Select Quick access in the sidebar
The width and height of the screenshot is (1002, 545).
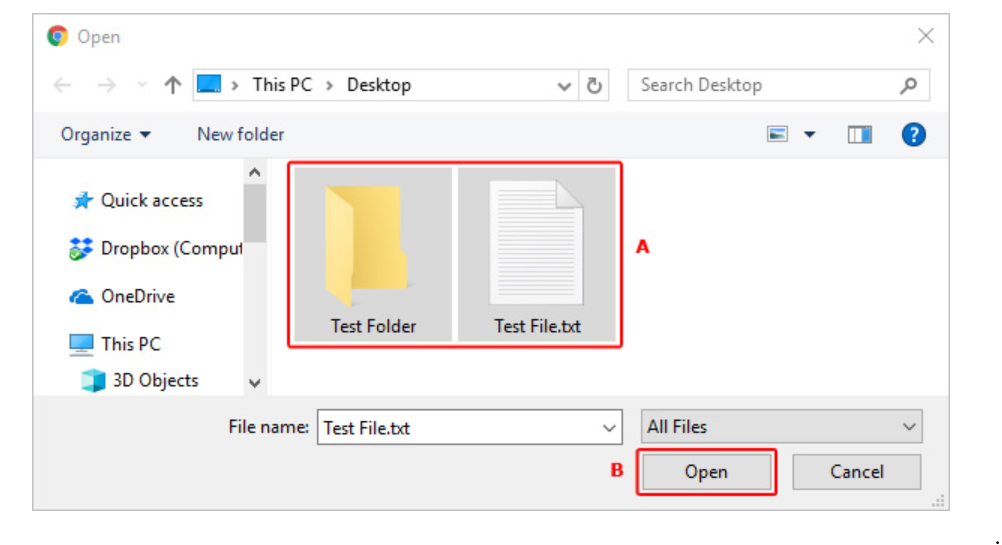[x=151, y=201]
